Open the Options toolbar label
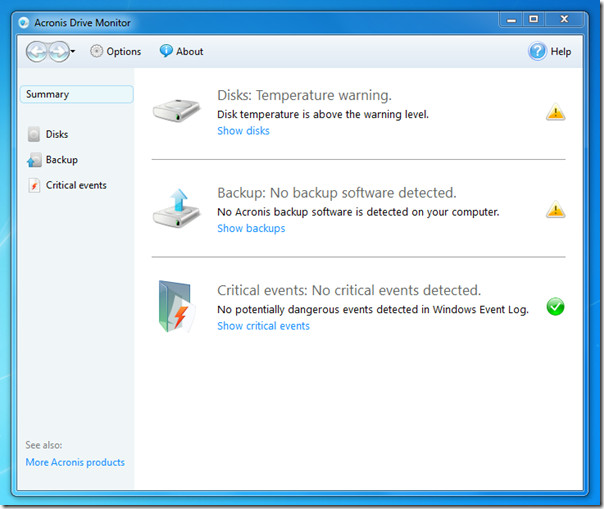Image resolution: width=604 pixels, height=509 pixels. (x=124, y=51)
